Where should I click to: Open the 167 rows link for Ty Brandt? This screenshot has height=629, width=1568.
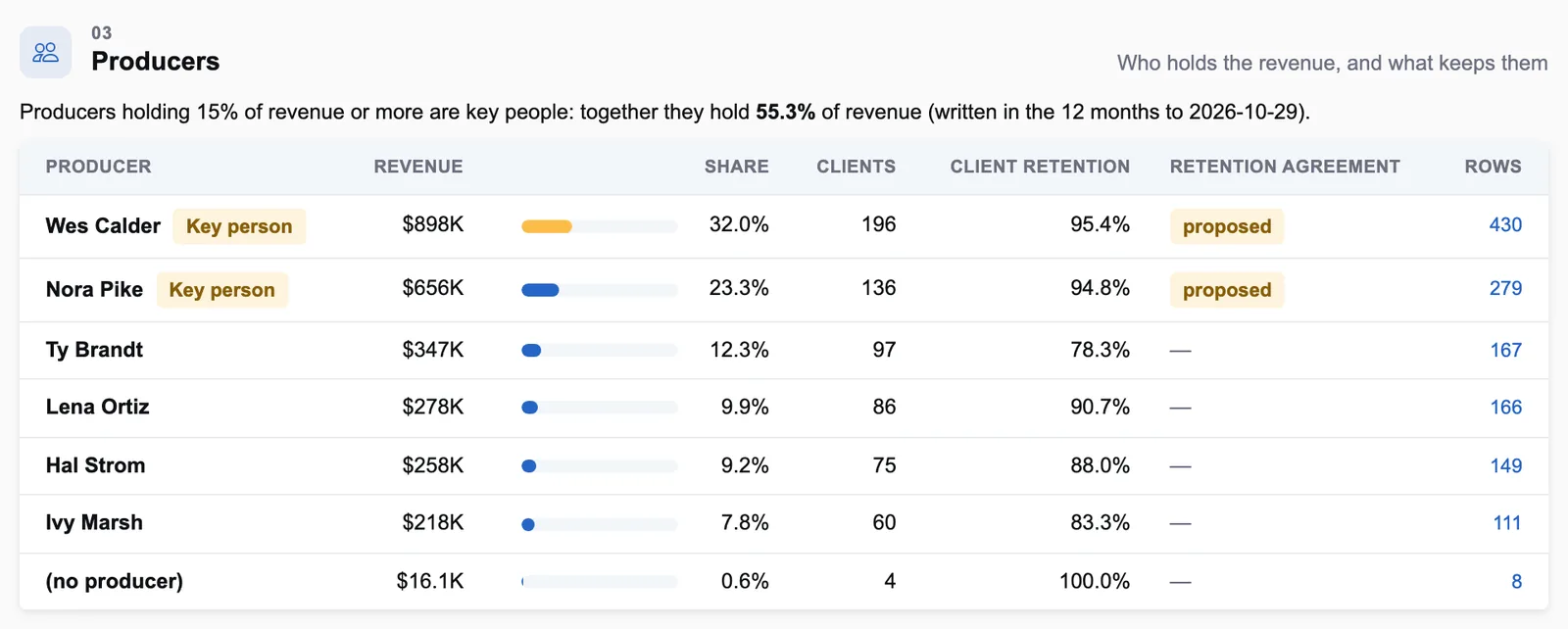[x=1505, y=350]
